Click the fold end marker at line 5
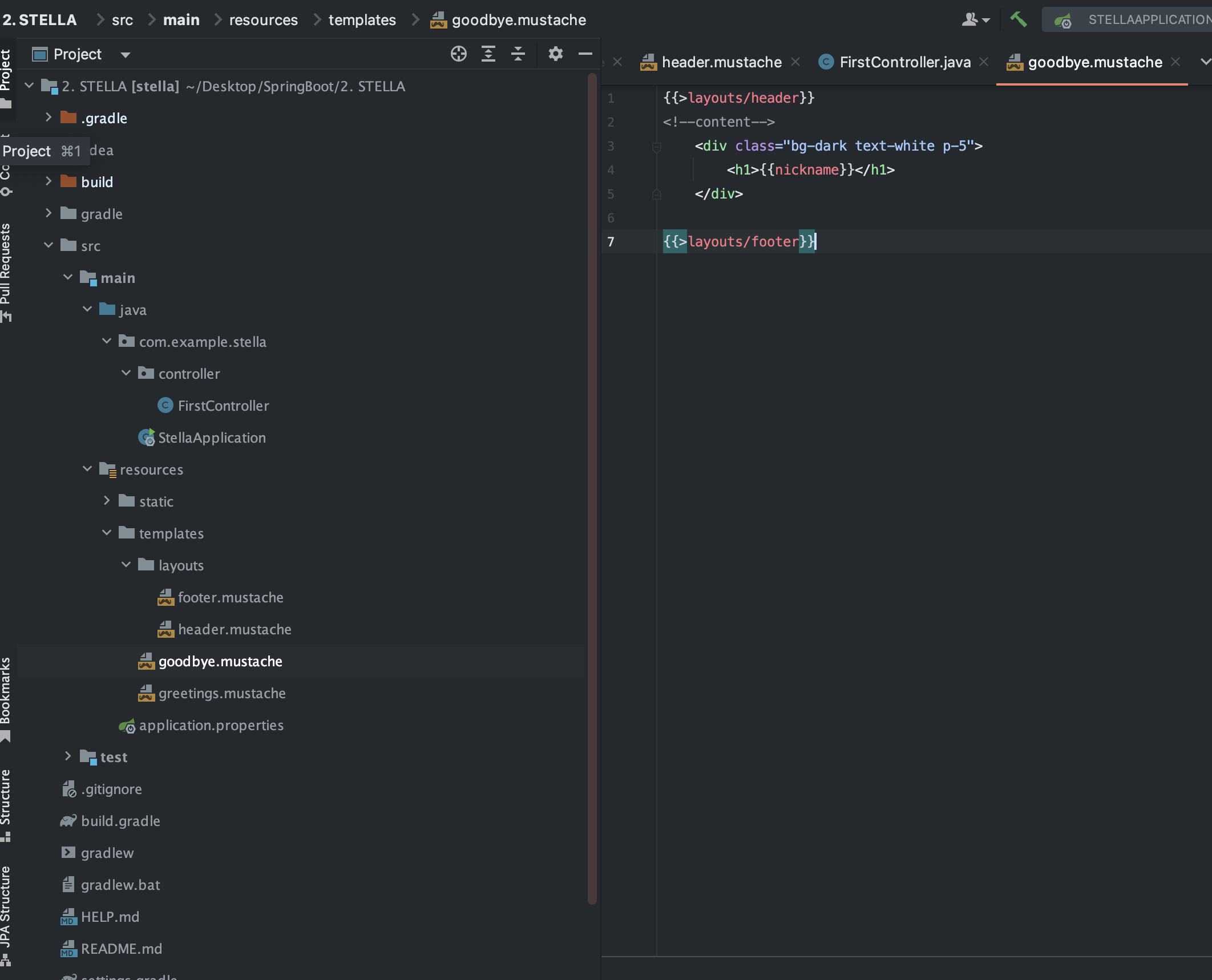Image resolution: width=1212 pixels, height=980 pixels. [656, 195]
